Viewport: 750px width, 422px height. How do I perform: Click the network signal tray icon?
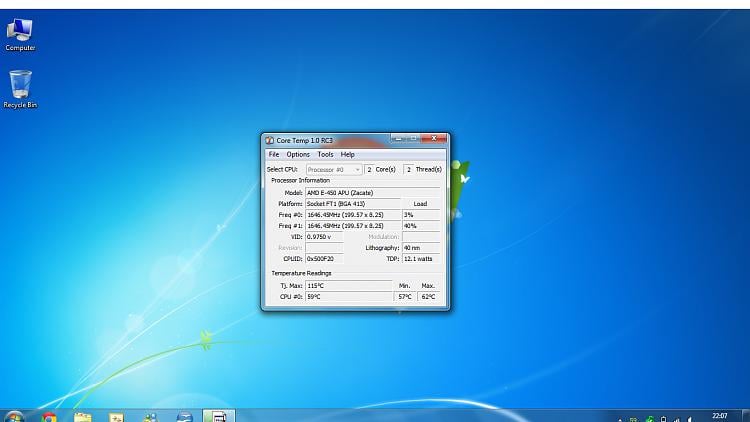point(676,420)
